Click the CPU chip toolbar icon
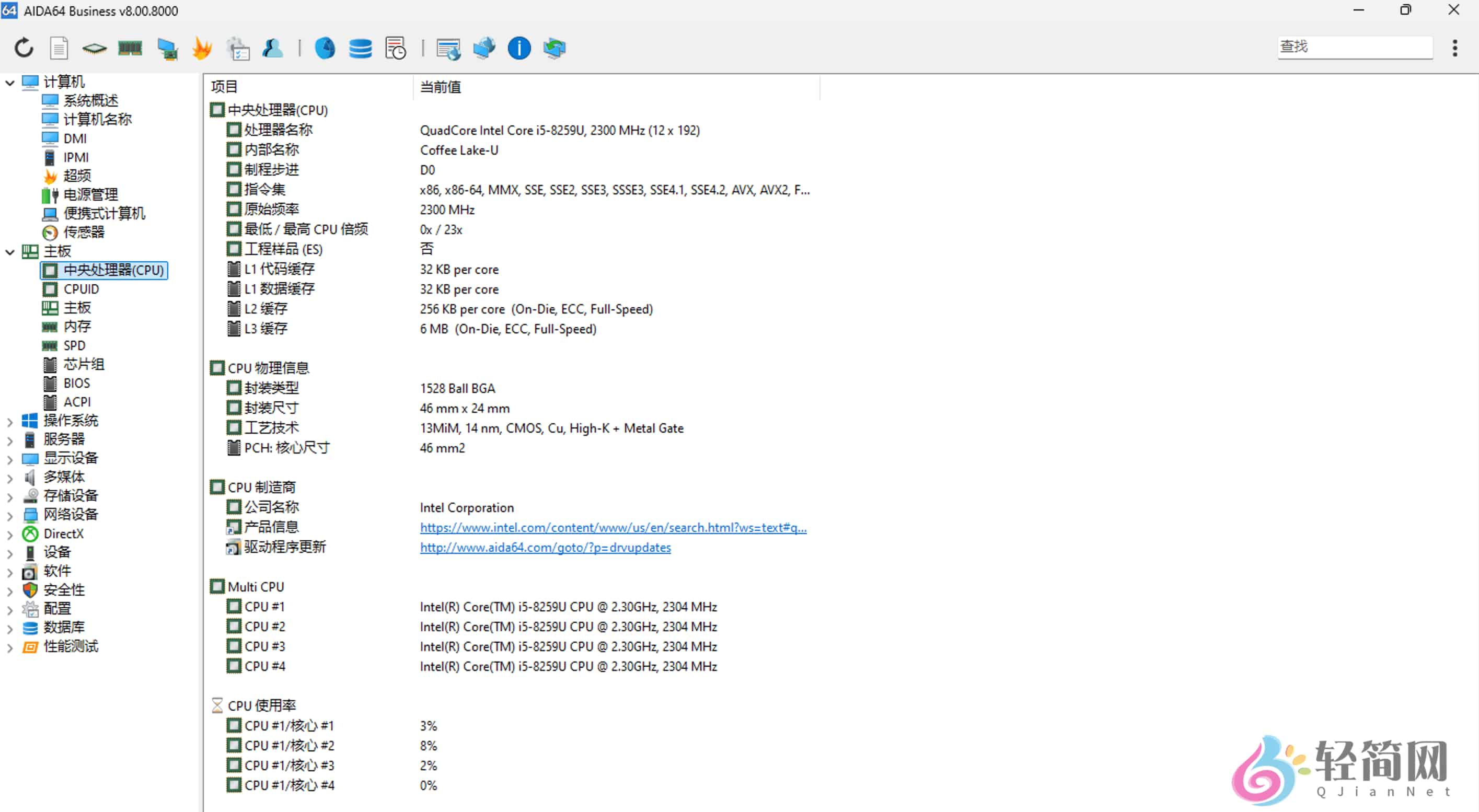This screenshot has width=1479, height=812. (x=94, y=48)
